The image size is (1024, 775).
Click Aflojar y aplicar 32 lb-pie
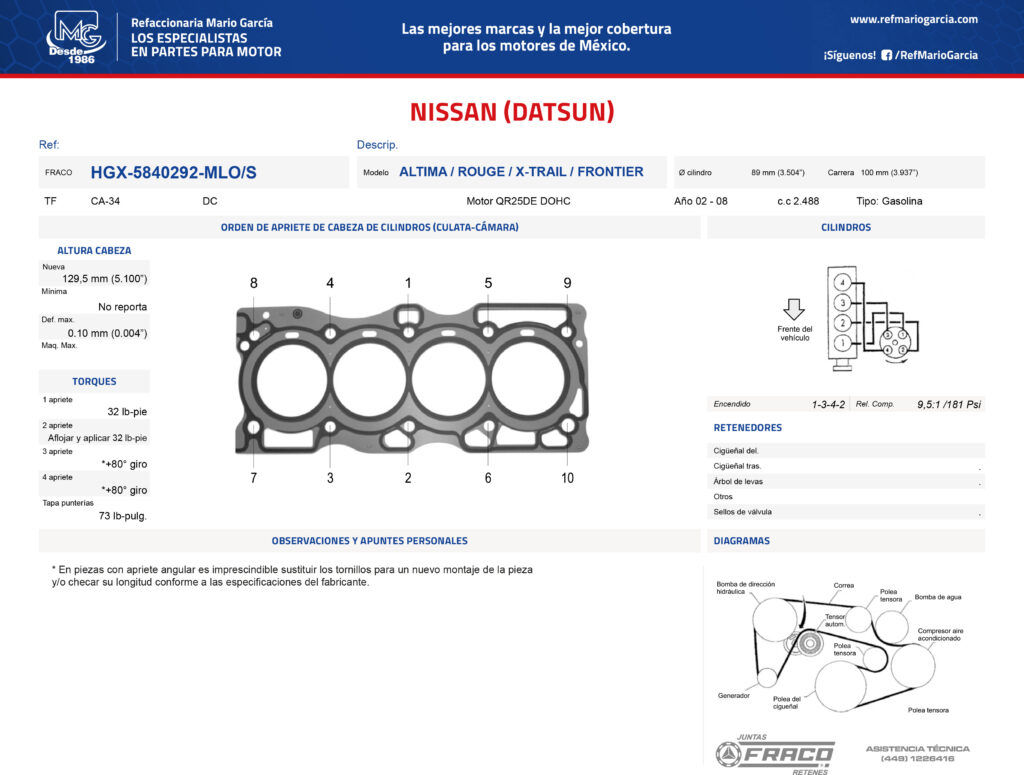97,438
